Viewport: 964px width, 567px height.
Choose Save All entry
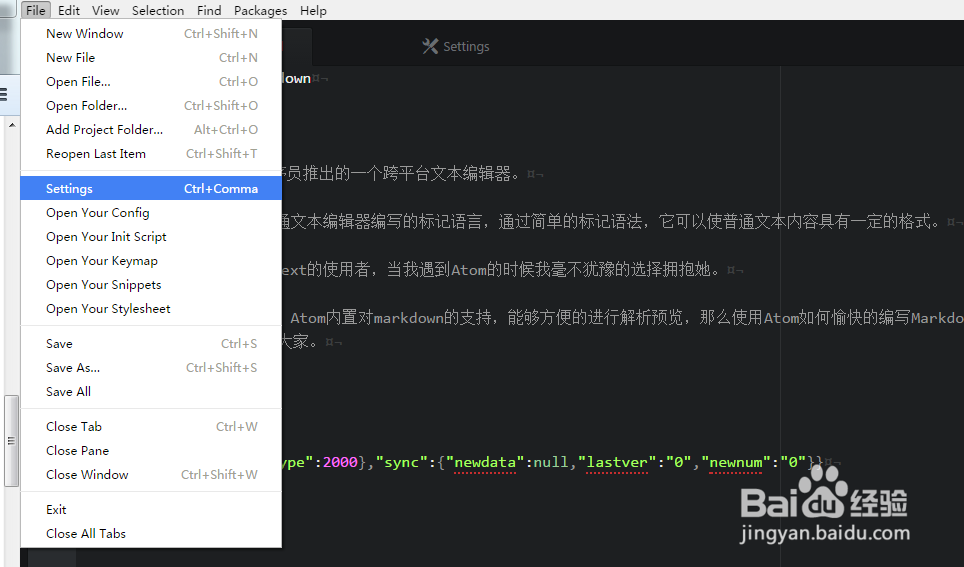click(151, 392)
